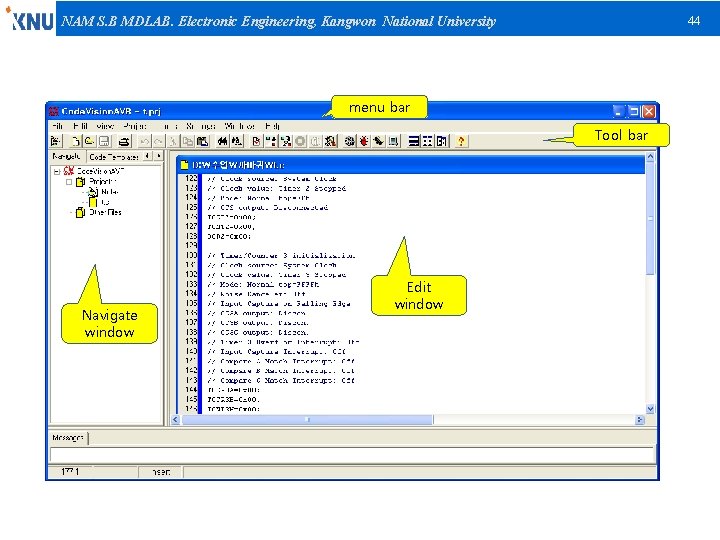Print the file using the printer icon
Screen dimensions: 720x540
(124, 141)
